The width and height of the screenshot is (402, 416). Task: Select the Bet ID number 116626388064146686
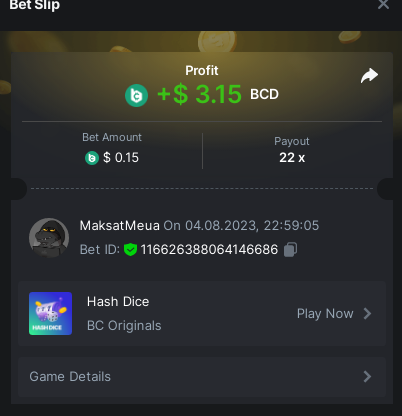[x=209, y=250]
